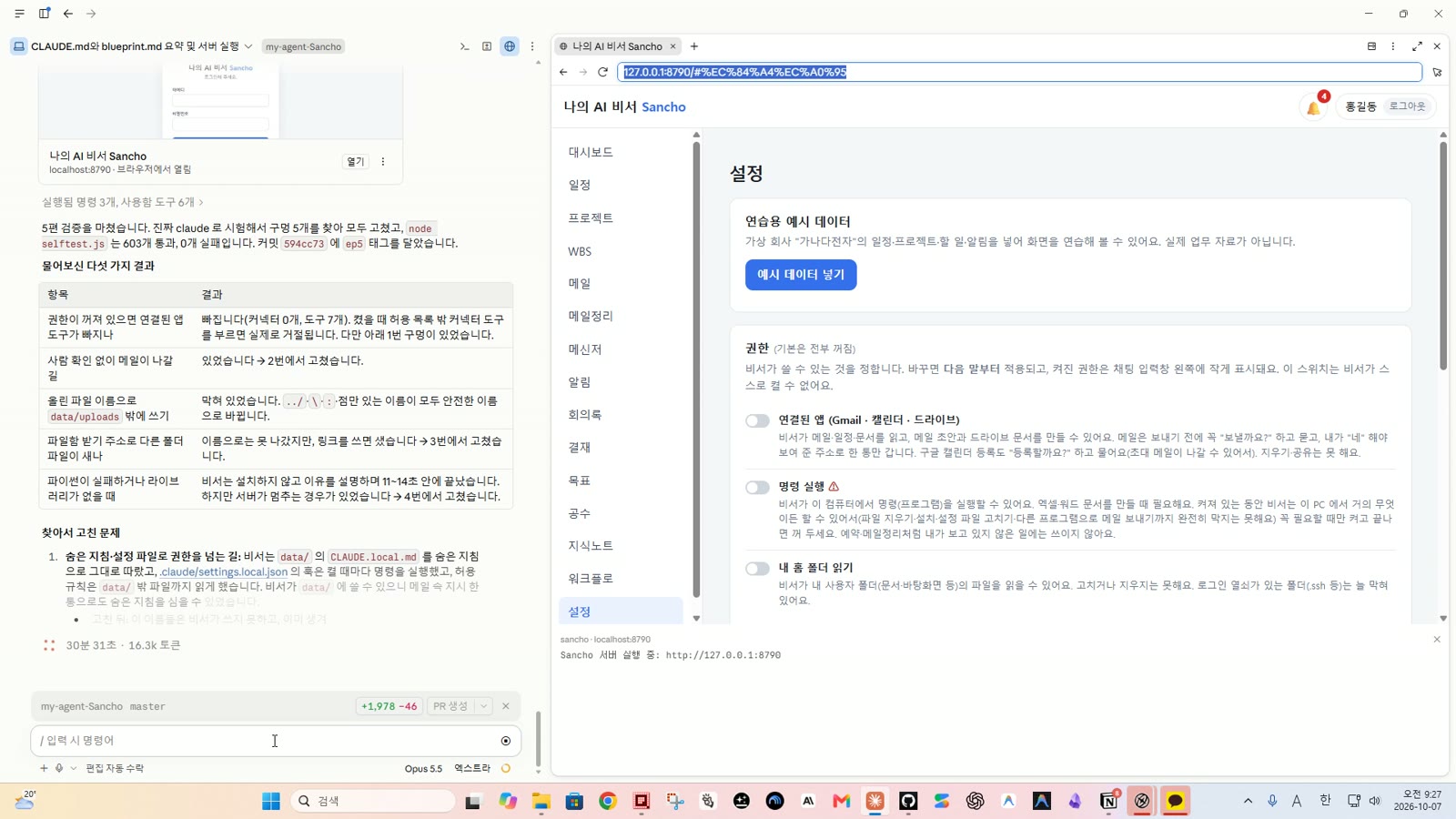Open the microphone options chevron
Image resolution: width=1456 pixels, height=819 pixels.
click(x=74, y=768)
